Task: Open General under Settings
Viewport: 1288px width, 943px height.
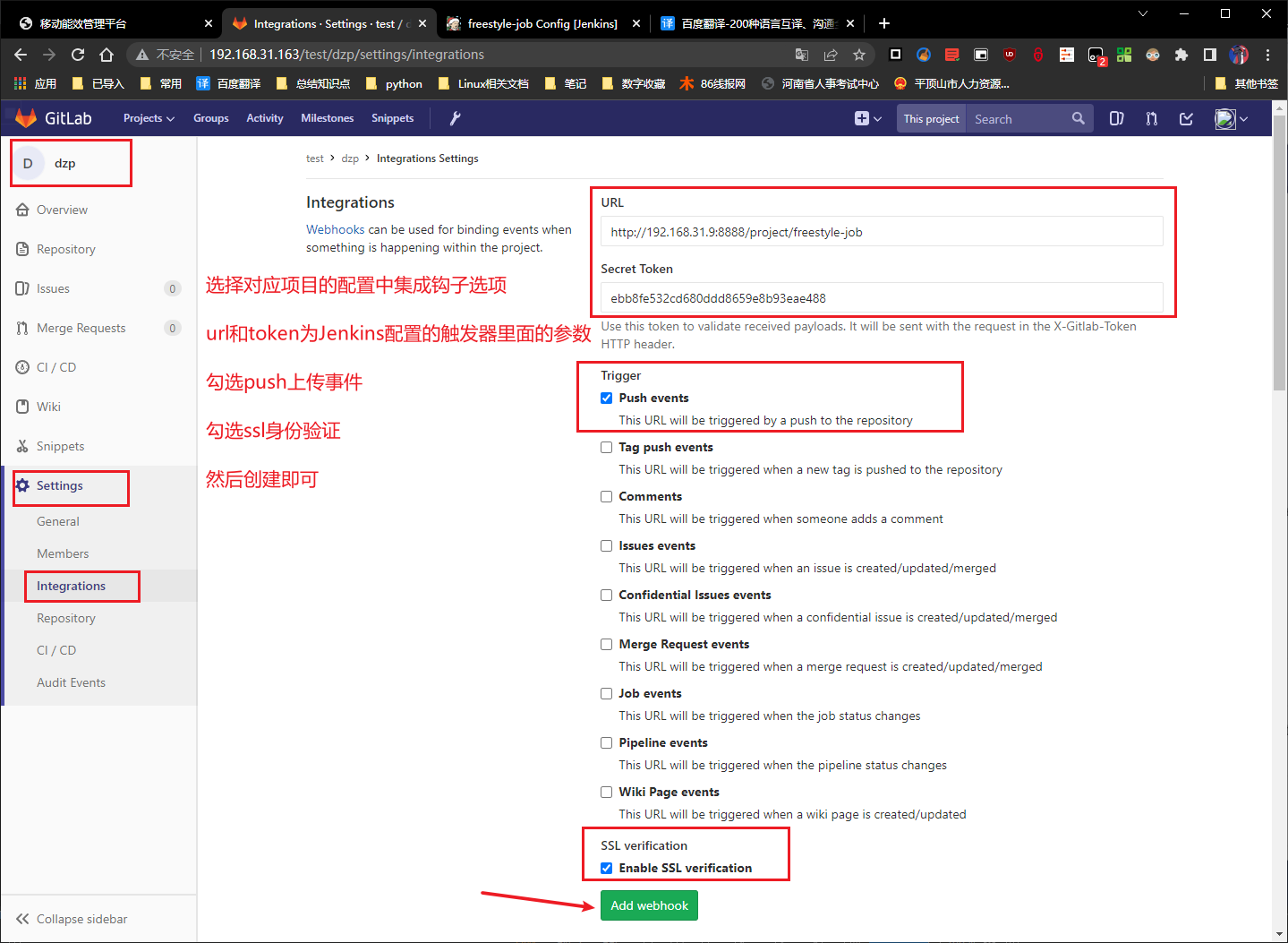Action: 58,521
